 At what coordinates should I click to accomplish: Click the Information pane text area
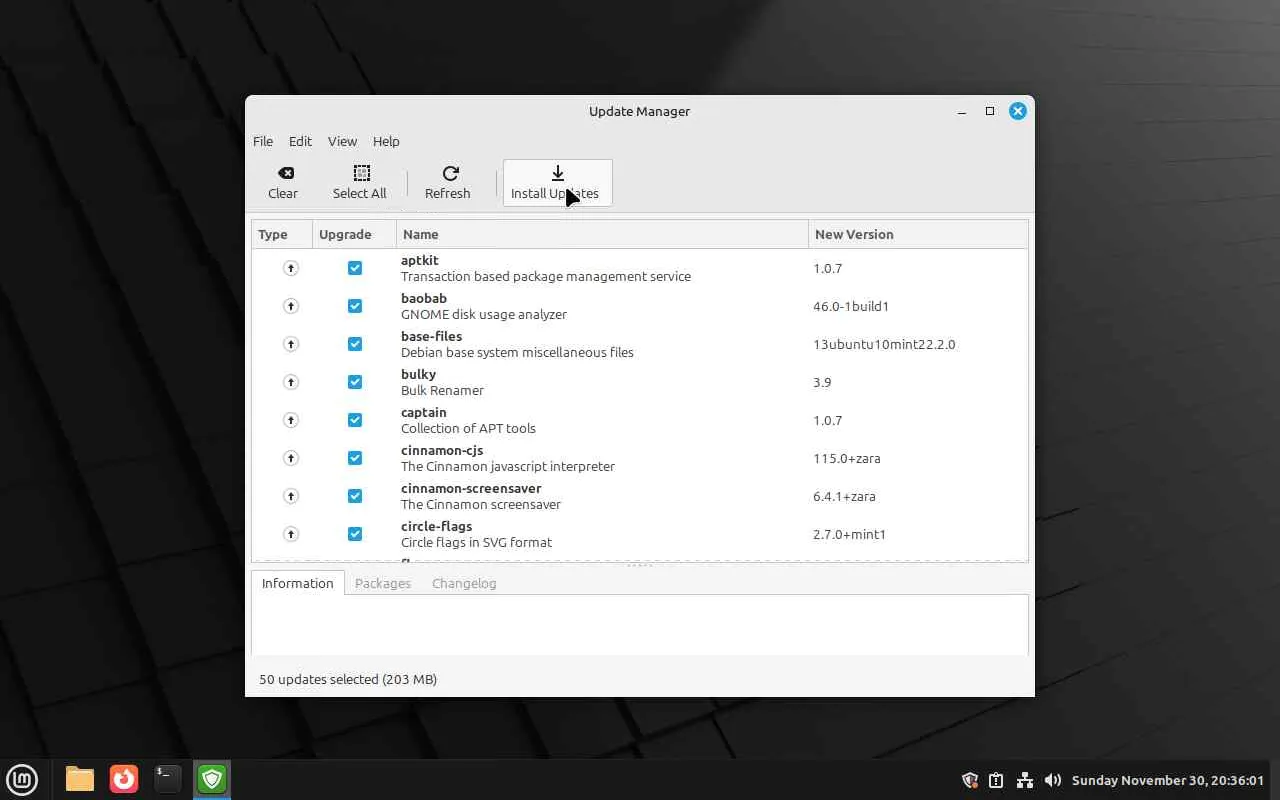[640, 625]
